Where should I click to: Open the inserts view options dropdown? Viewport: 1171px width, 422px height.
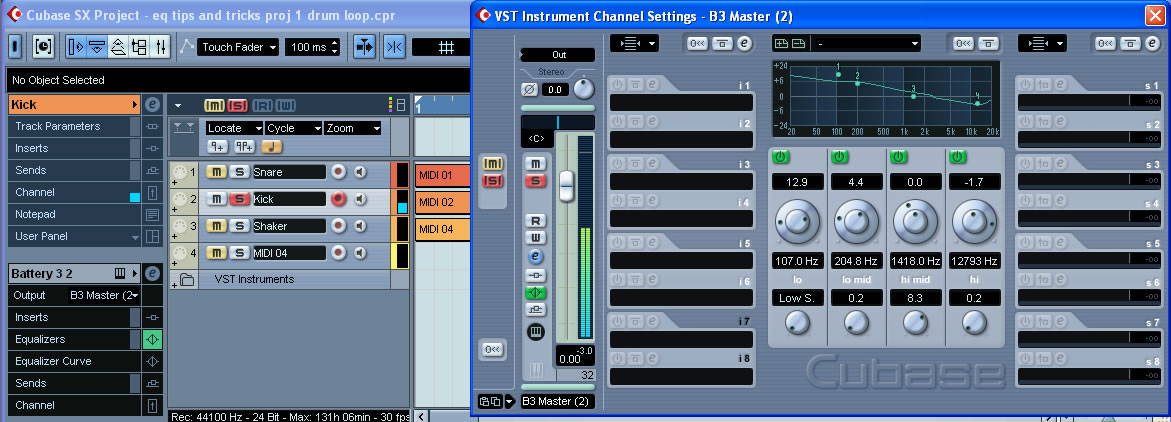634,44
